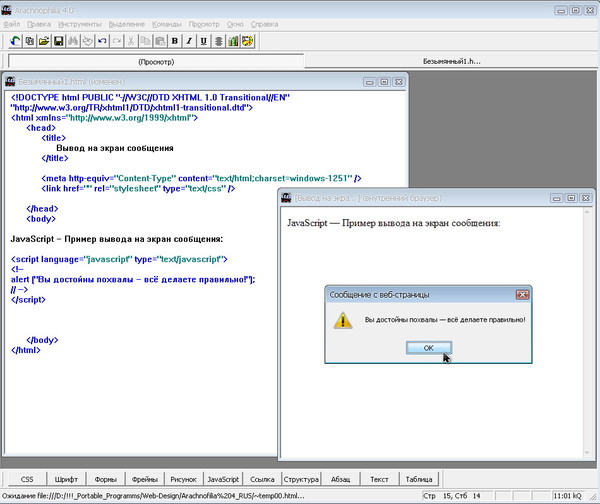Click the first toolbar icon with green arrow

15,41
